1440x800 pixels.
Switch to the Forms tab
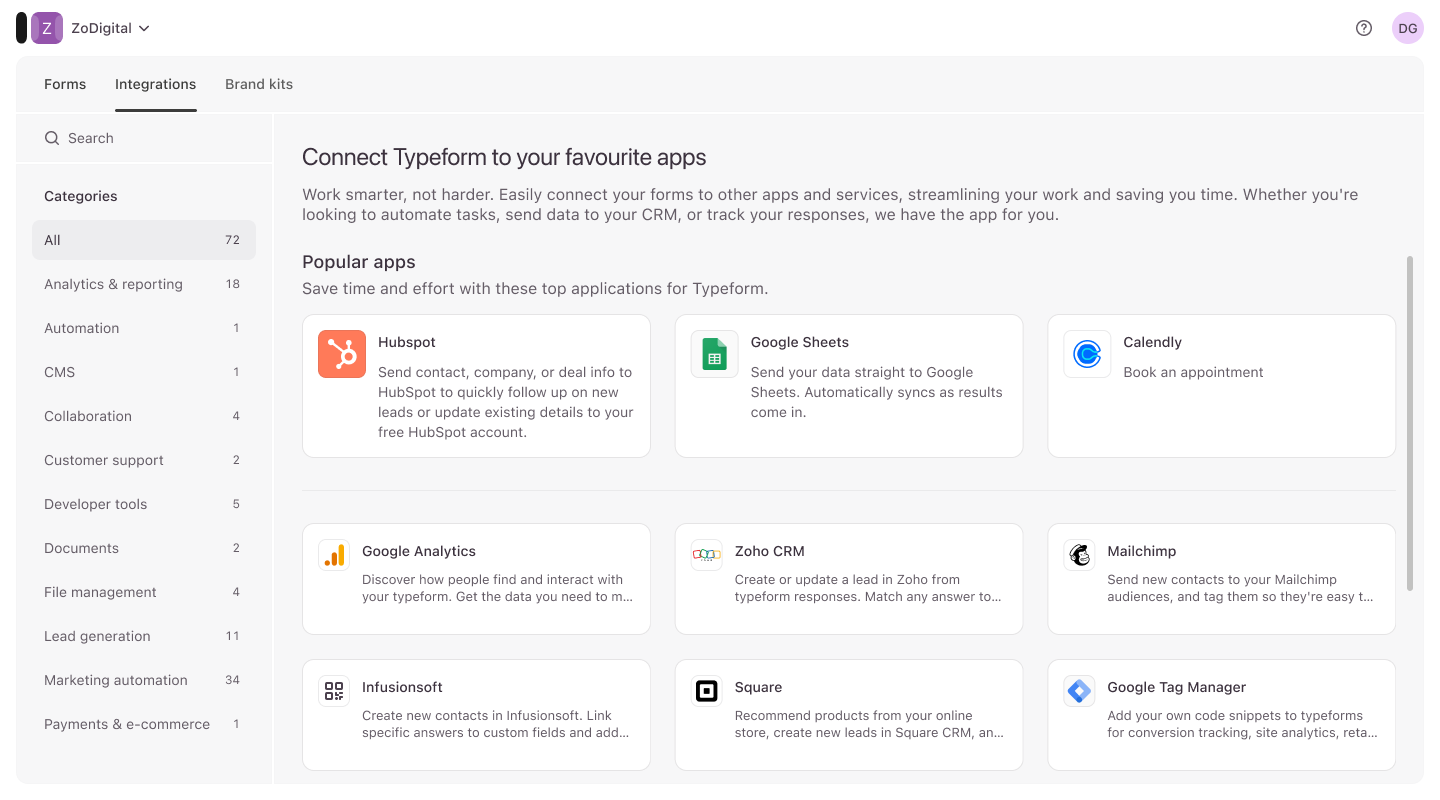coord(65,84)
